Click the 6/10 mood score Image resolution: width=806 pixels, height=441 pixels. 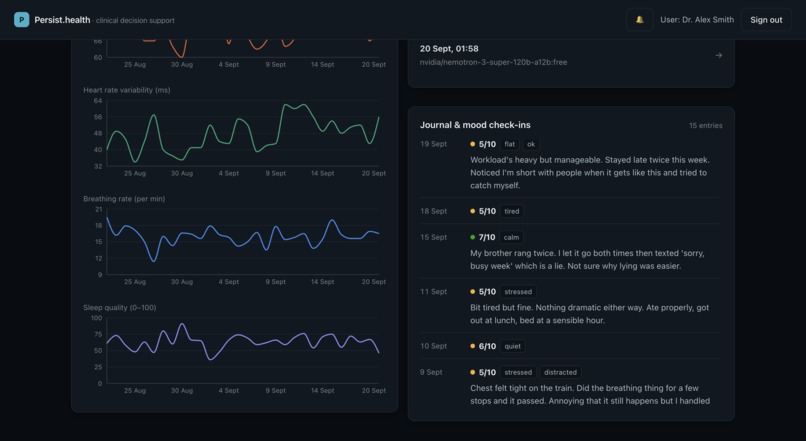click(487, 346)
